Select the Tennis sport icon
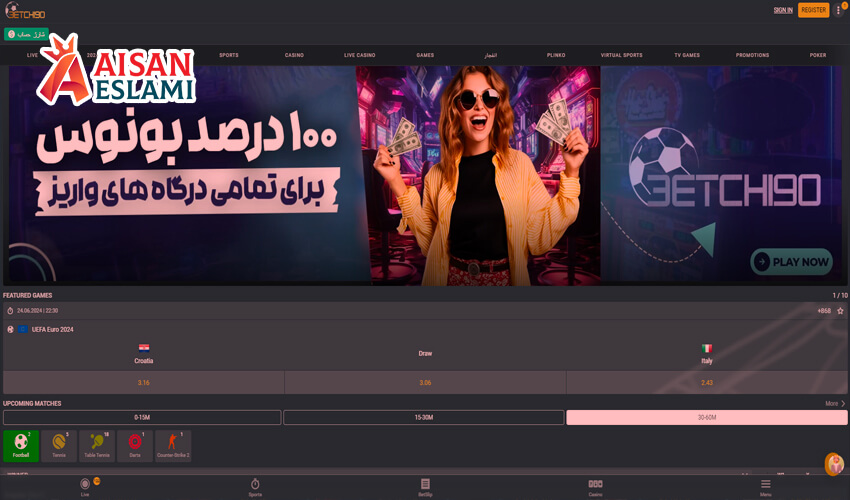850x500 pixels. pos(59,446)
